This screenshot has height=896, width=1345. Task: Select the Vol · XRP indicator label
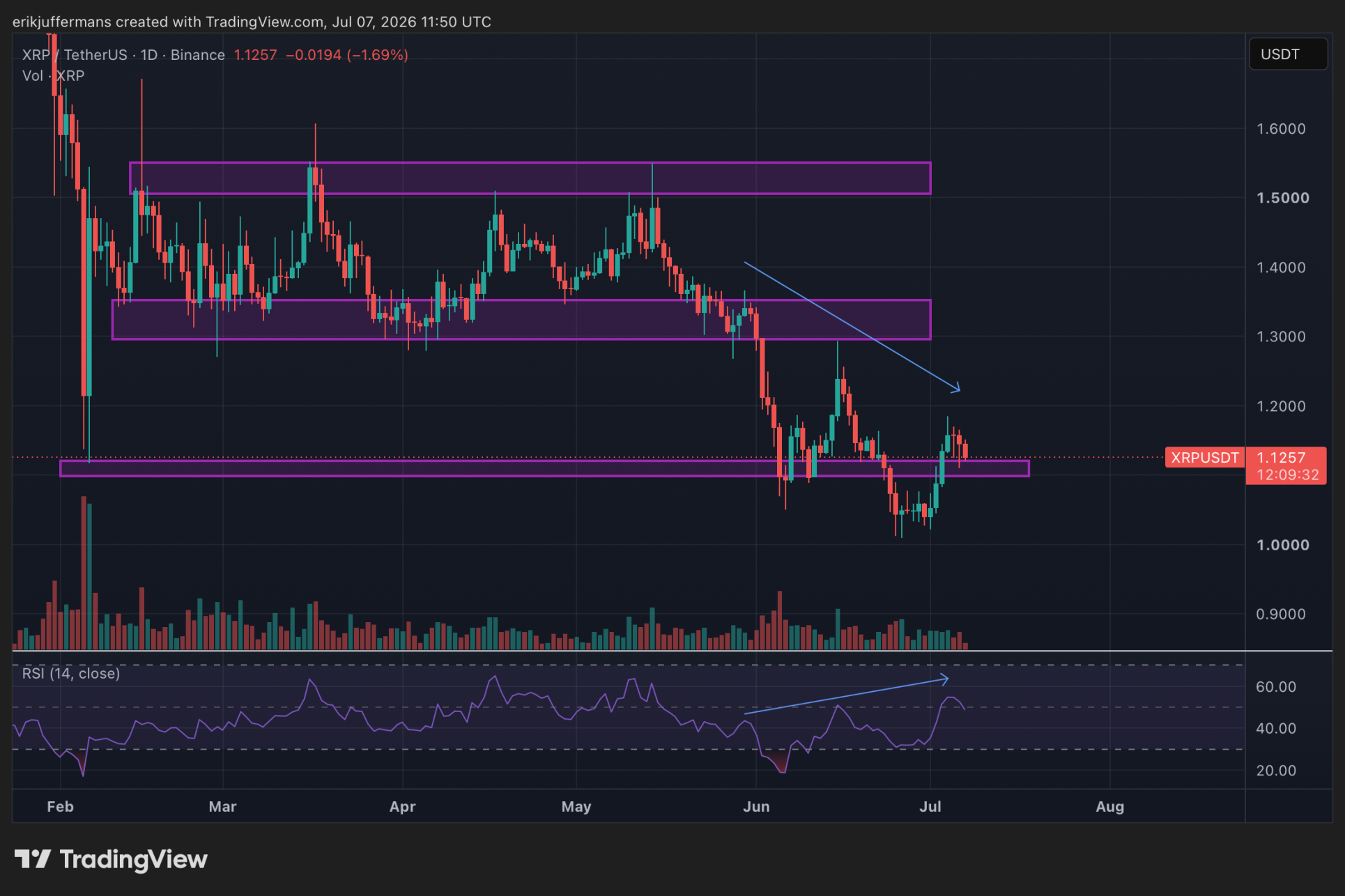tap(53, 76)
